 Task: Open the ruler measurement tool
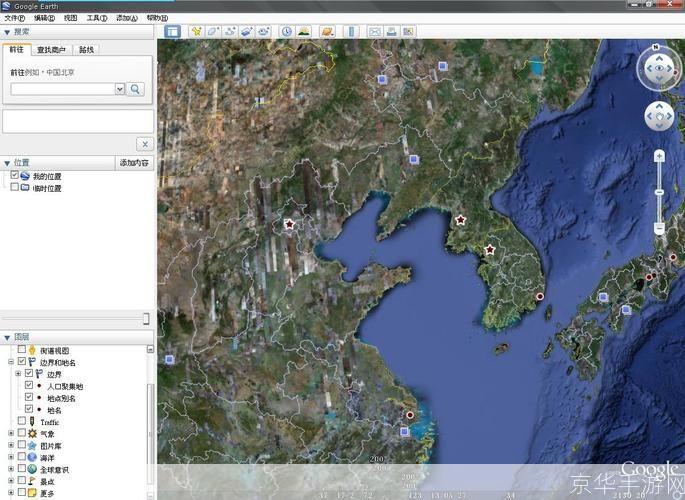tap(351, 31)
